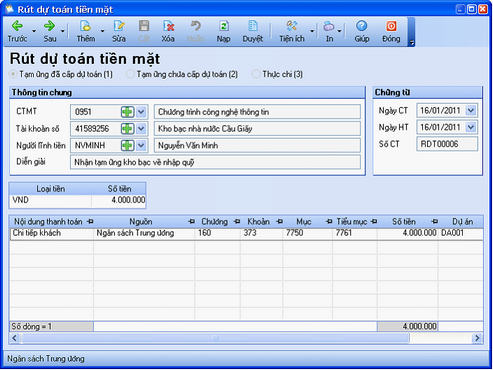Click the Cất save disk icon
This screenshot has width=493, height=370.
click(144, 26)
